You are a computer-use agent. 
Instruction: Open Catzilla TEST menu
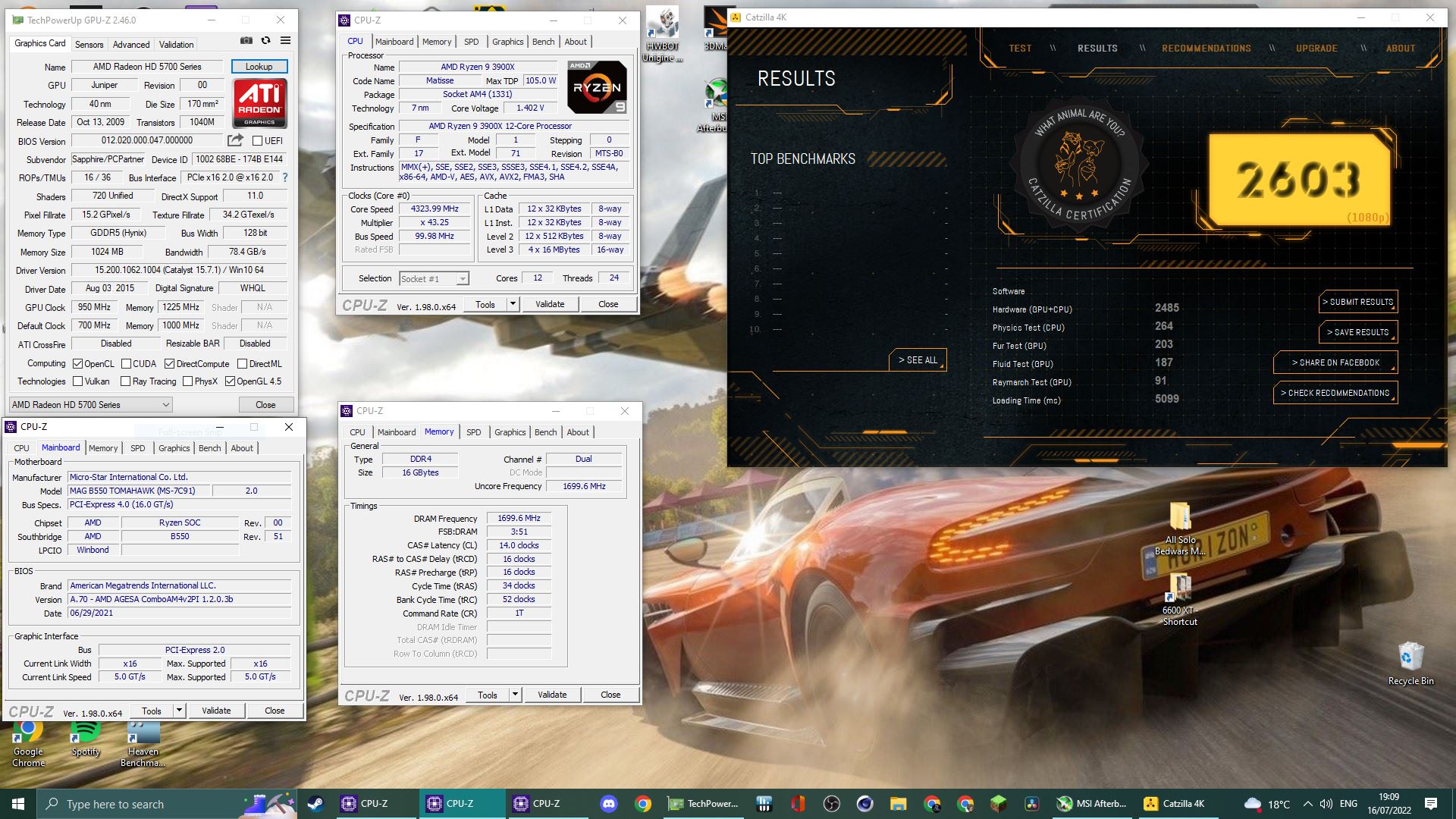pyautogui.click(x=1020, y=49)
